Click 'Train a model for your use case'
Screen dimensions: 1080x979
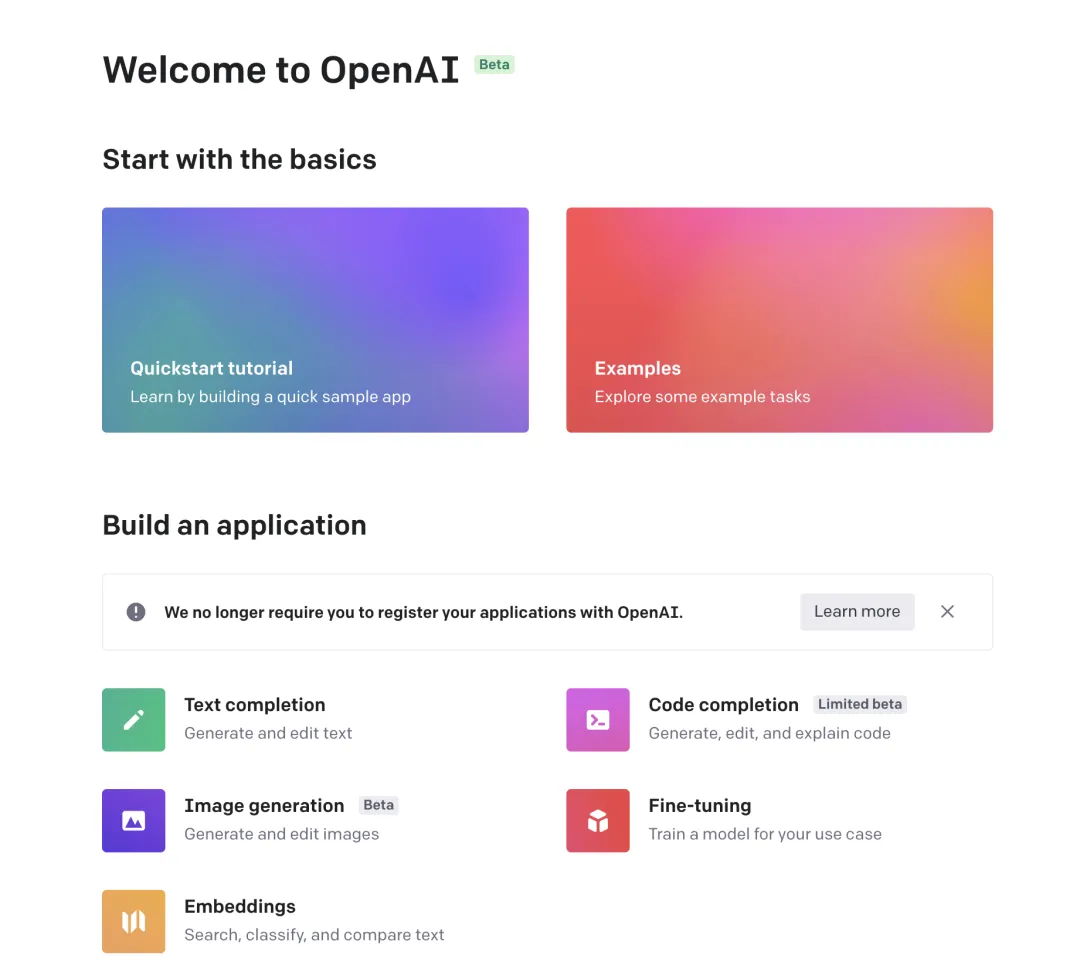click(x=765, y=834)
